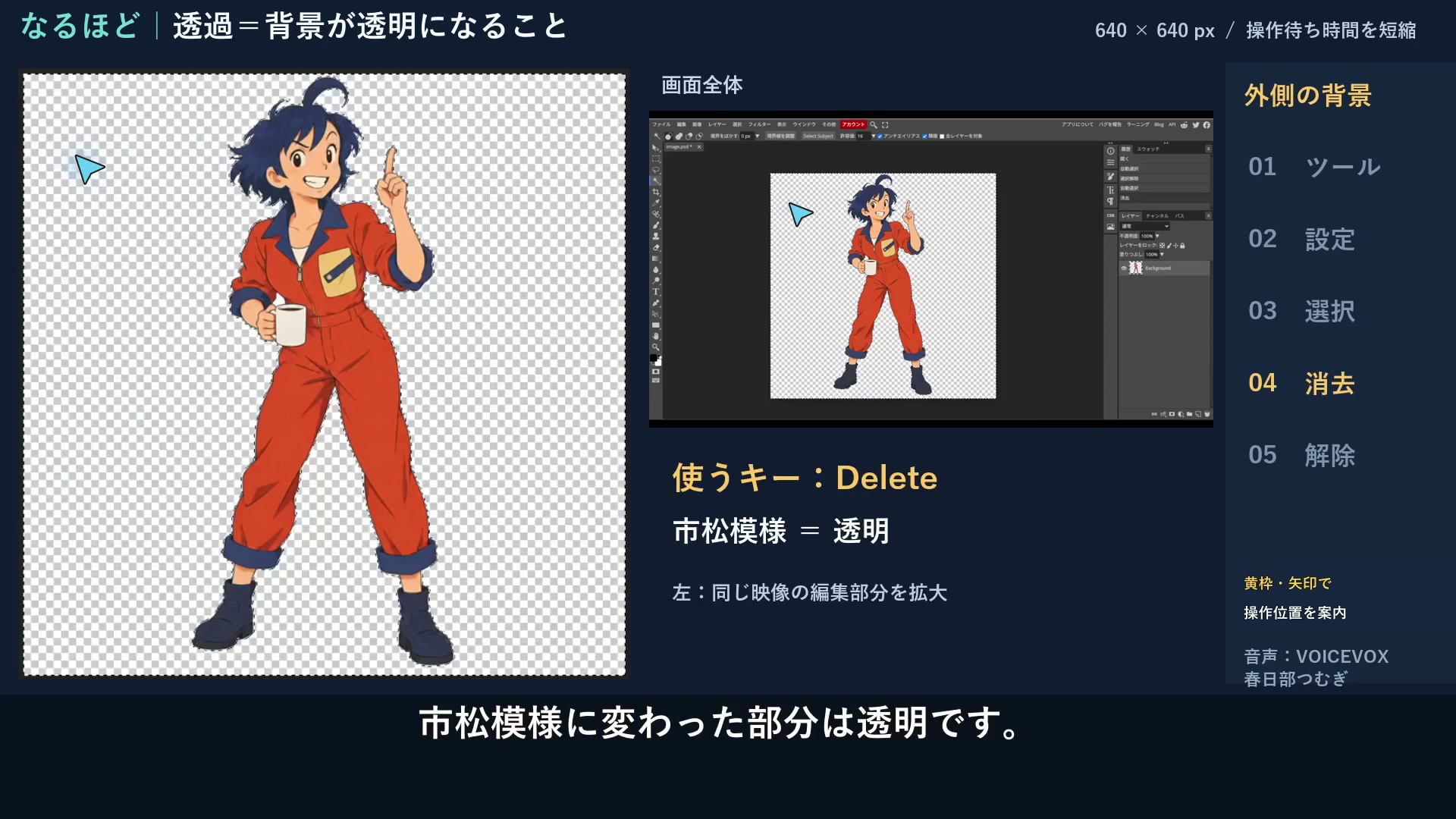This screenshot has width=1456, height=819.
Task: Open the blend mode dropdown 通常
Action: (1145, 226)
